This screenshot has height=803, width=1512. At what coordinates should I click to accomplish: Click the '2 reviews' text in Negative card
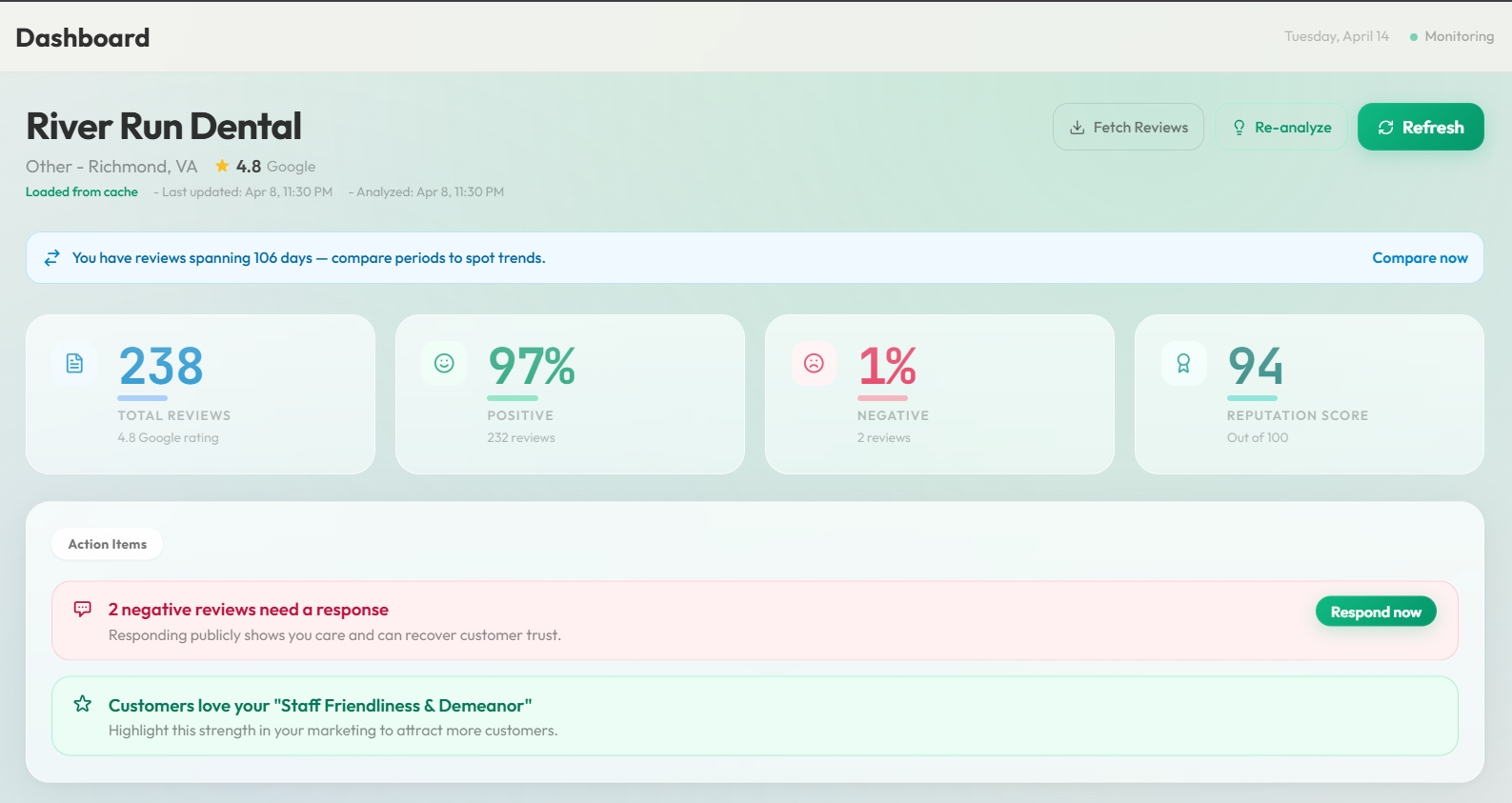pyautogui.click(x=884, y=438)
